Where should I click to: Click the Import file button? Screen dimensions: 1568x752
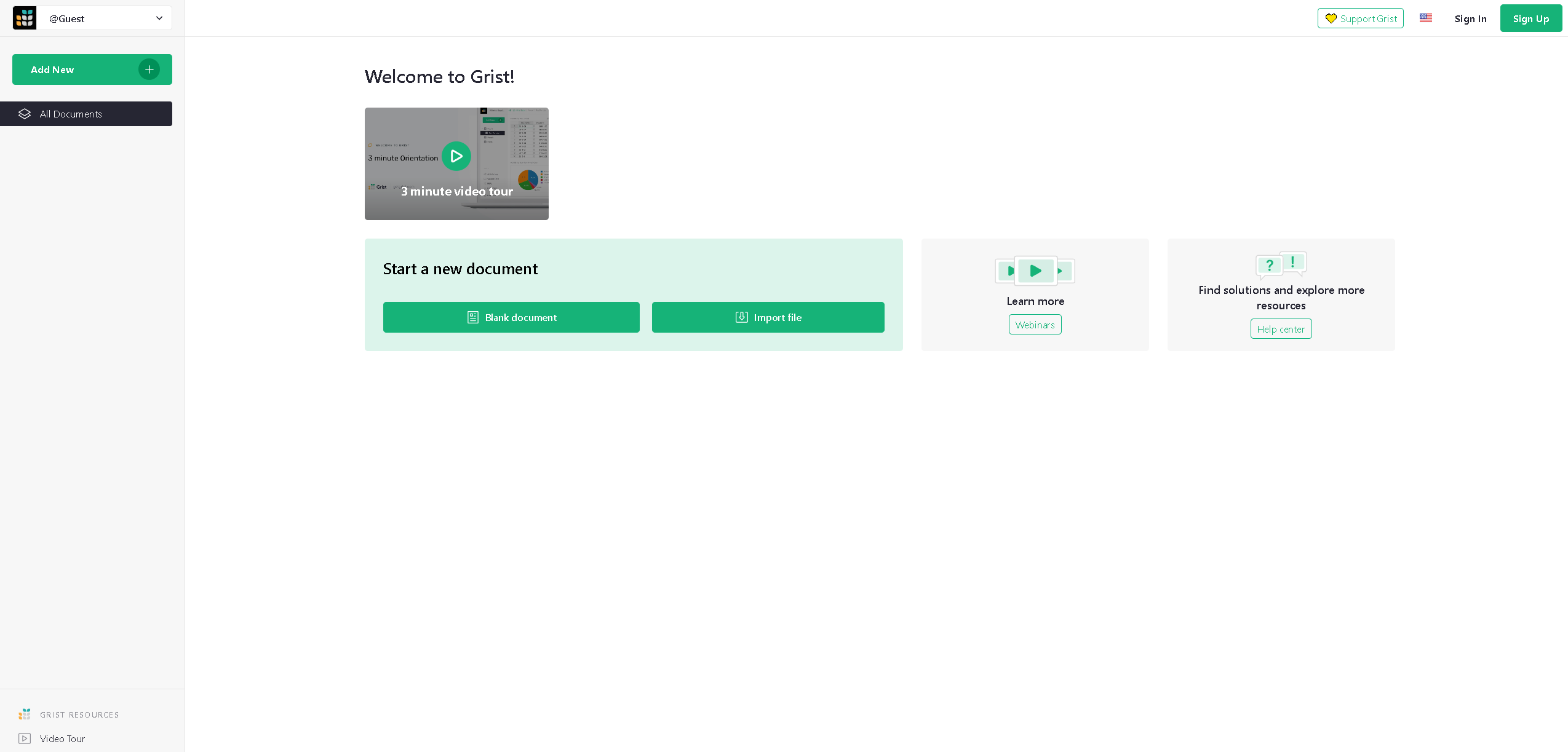tap(768, 317)
